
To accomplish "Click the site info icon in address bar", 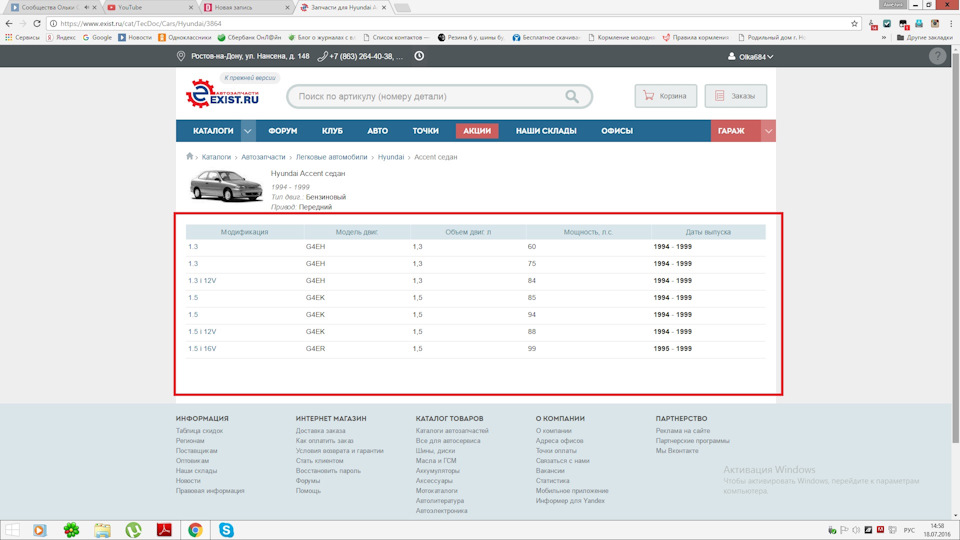I will [x=53, y=23].
